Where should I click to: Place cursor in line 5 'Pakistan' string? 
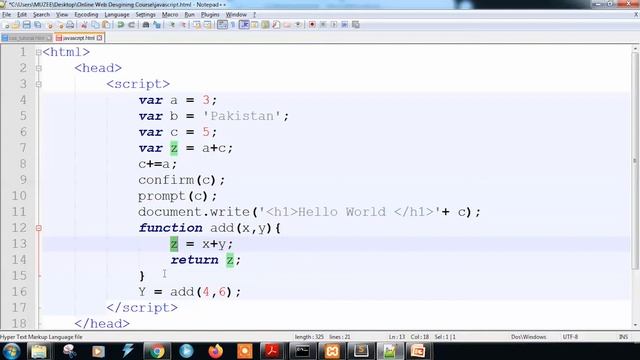click(x=242, y=116)
